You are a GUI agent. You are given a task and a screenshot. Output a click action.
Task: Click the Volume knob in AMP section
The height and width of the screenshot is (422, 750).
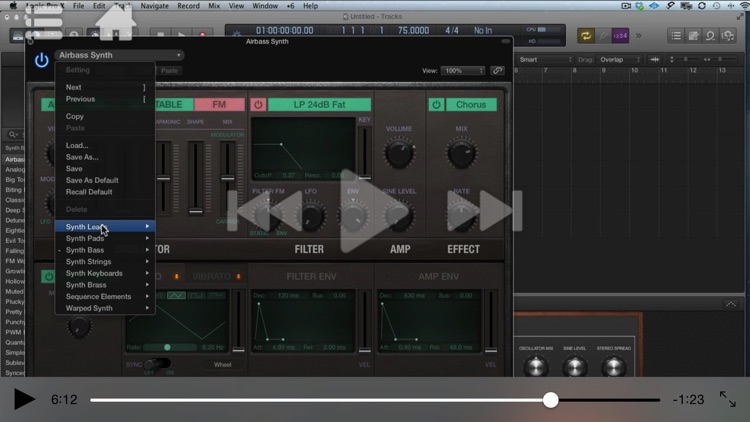(398, 153)
